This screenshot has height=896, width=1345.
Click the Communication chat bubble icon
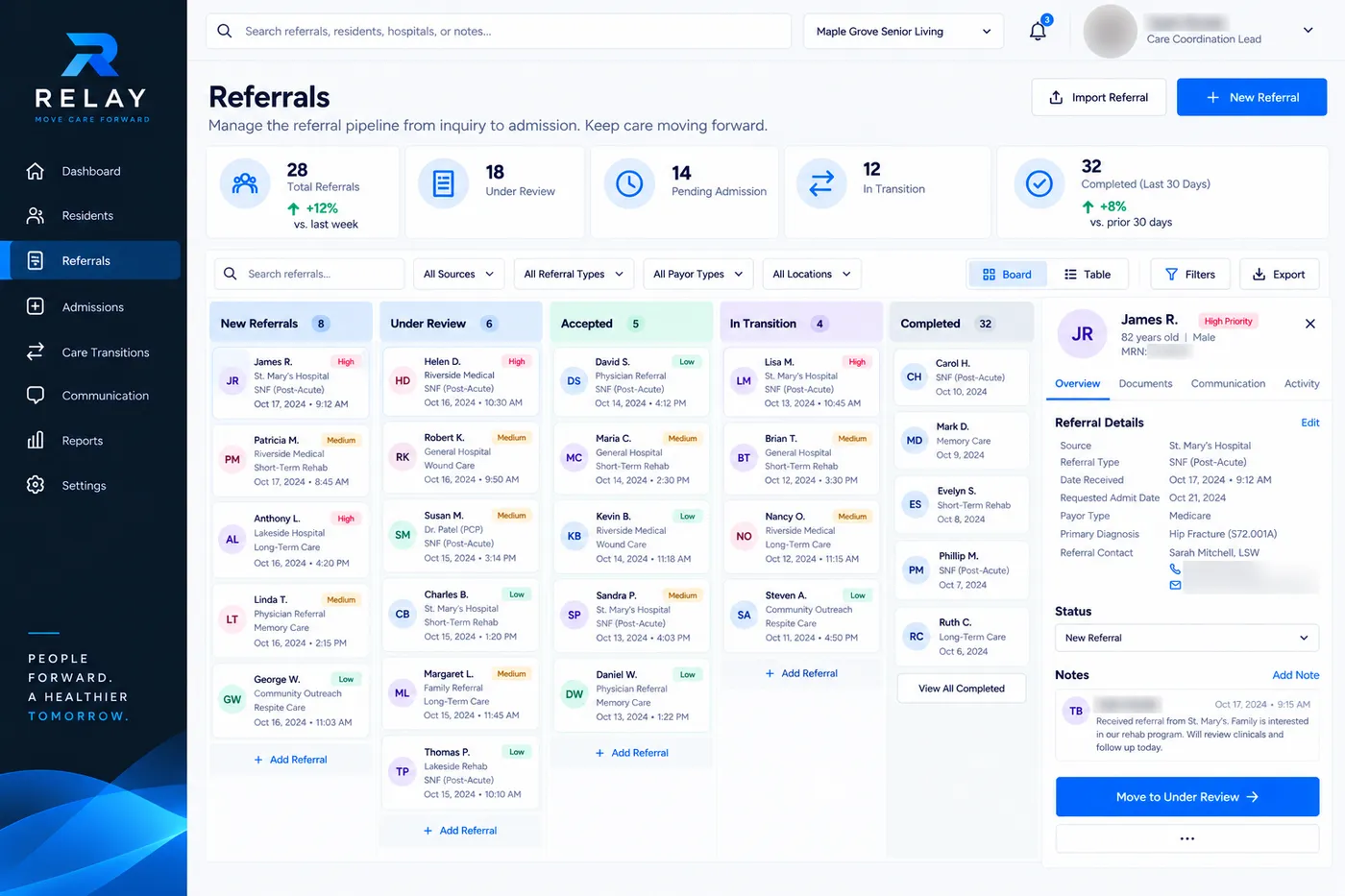point(36,395)
